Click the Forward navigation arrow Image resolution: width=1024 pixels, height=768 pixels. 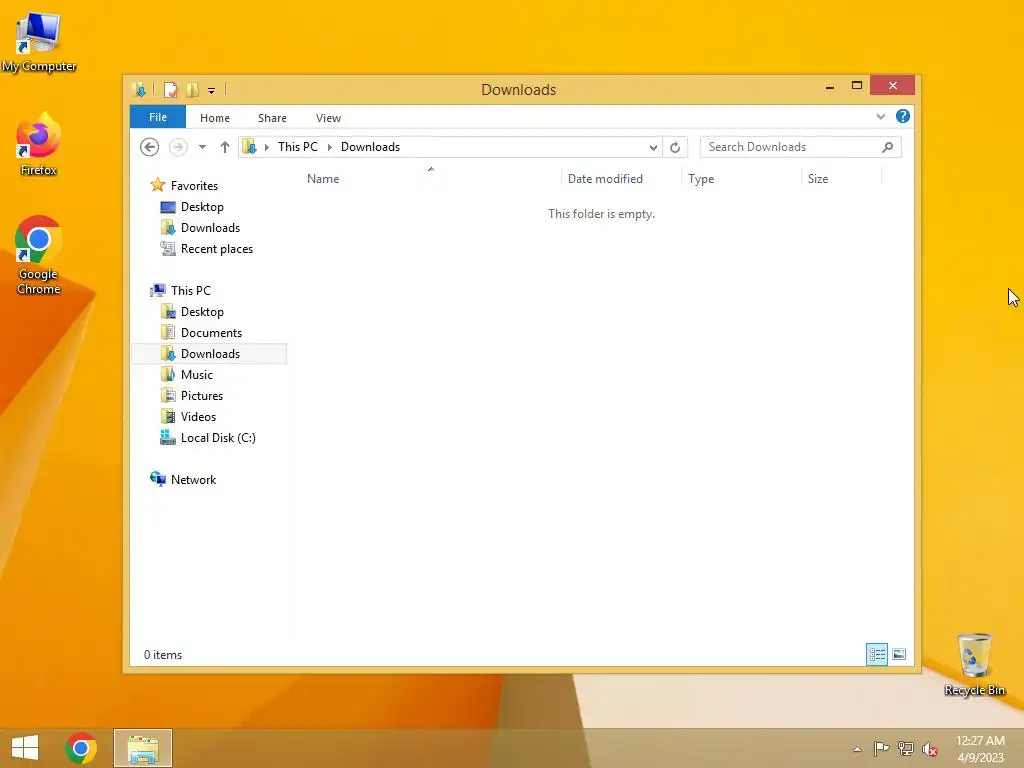pos(178,147)
